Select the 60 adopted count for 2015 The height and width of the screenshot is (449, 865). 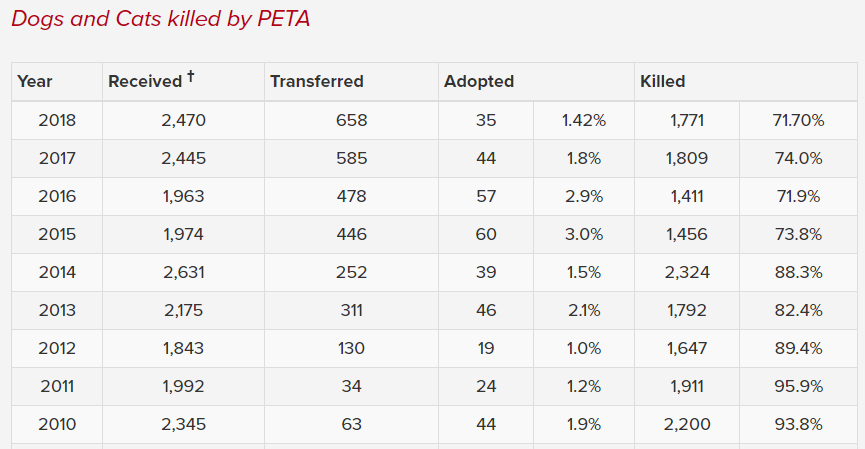(486, 234)
